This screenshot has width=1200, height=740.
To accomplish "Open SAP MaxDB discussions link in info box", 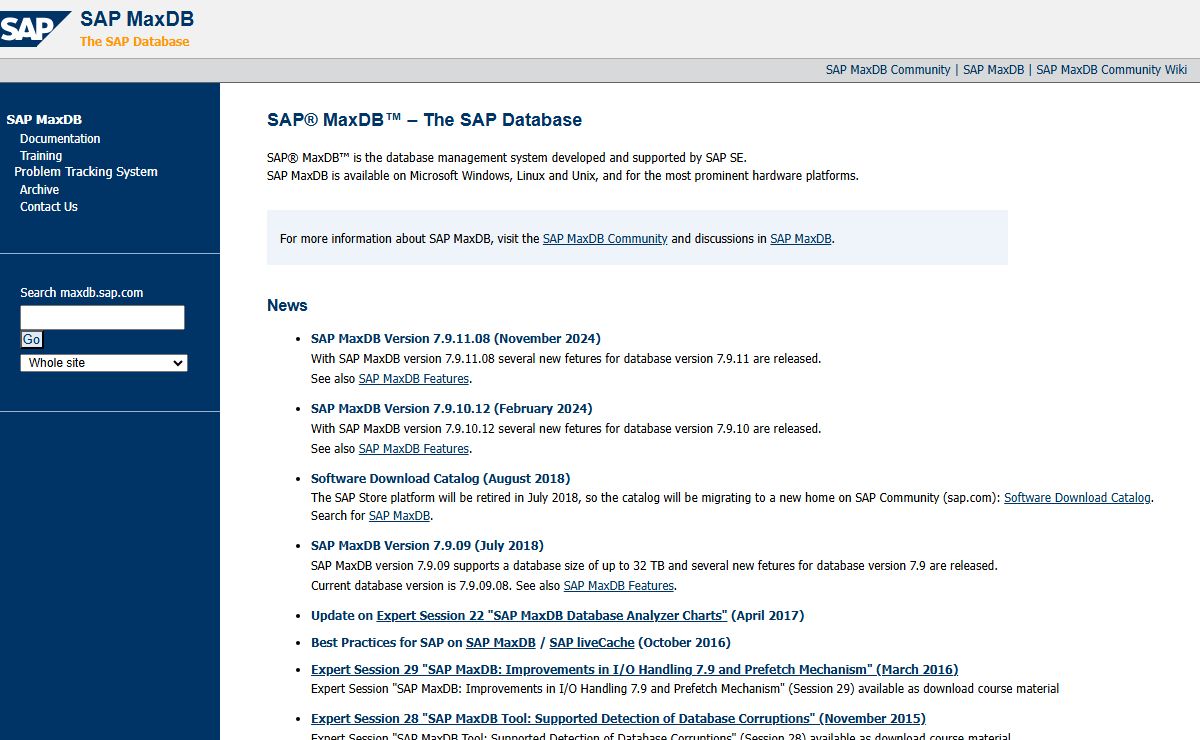I will pos(801,239).
